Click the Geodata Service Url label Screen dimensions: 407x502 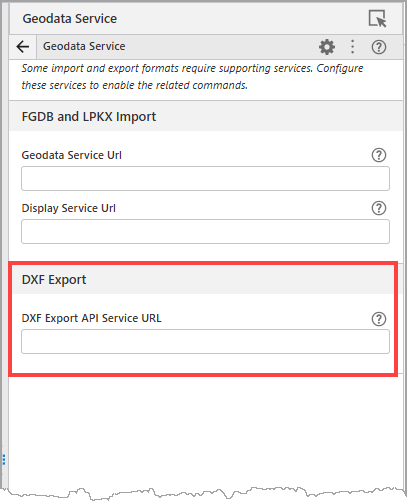pos(72,155)
